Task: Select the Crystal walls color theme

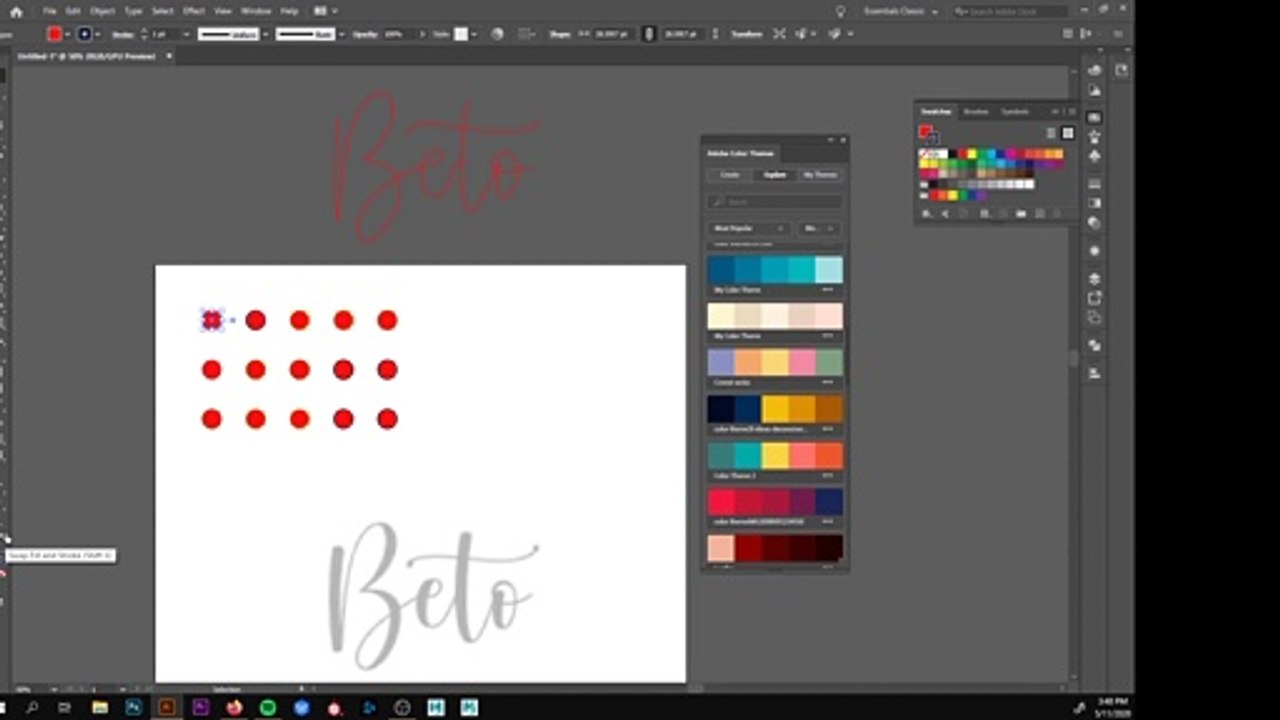Action: click(775, 362)
